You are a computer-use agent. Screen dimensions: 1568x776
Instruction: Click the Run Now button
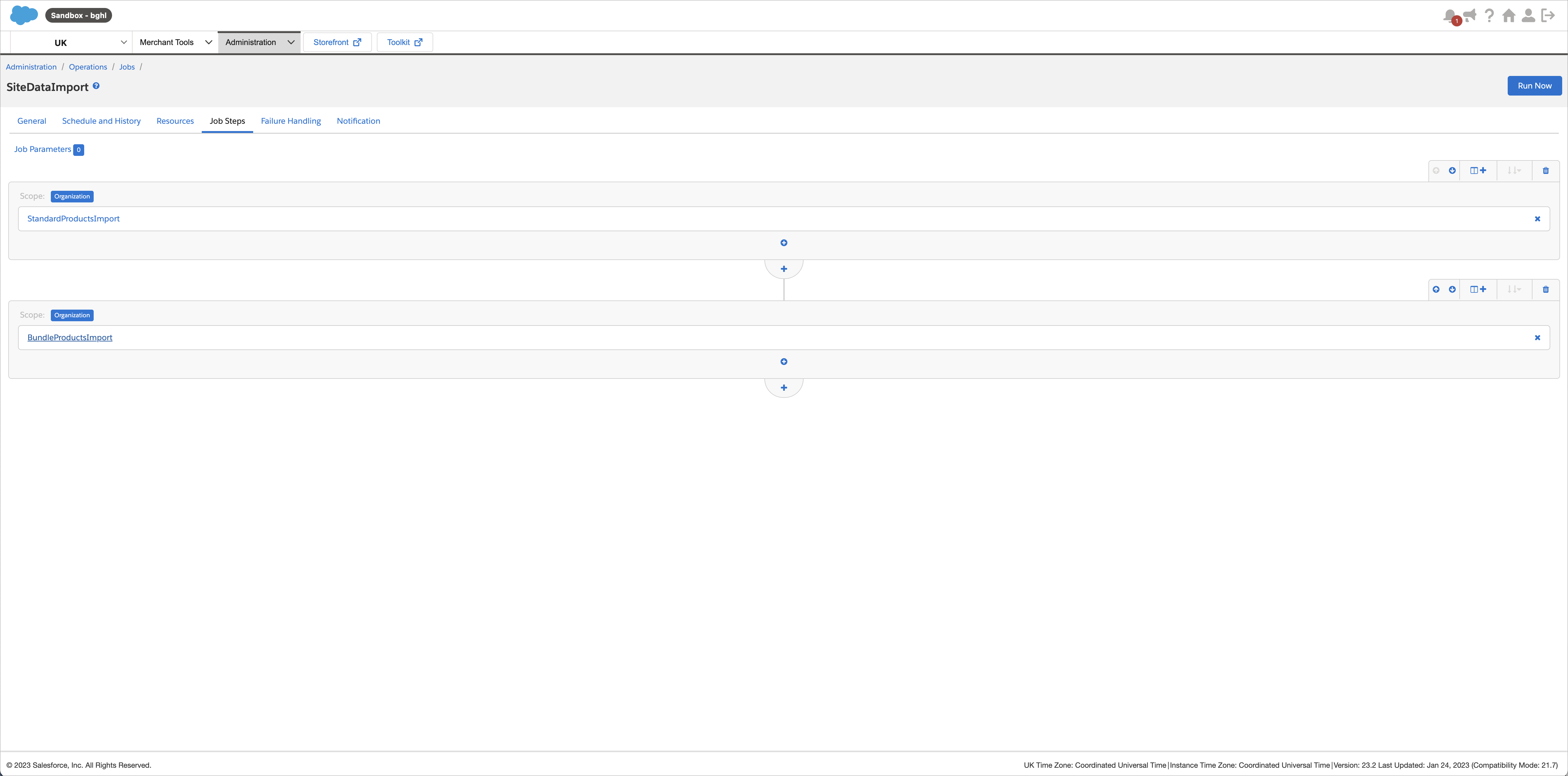tap(1534, 86)
